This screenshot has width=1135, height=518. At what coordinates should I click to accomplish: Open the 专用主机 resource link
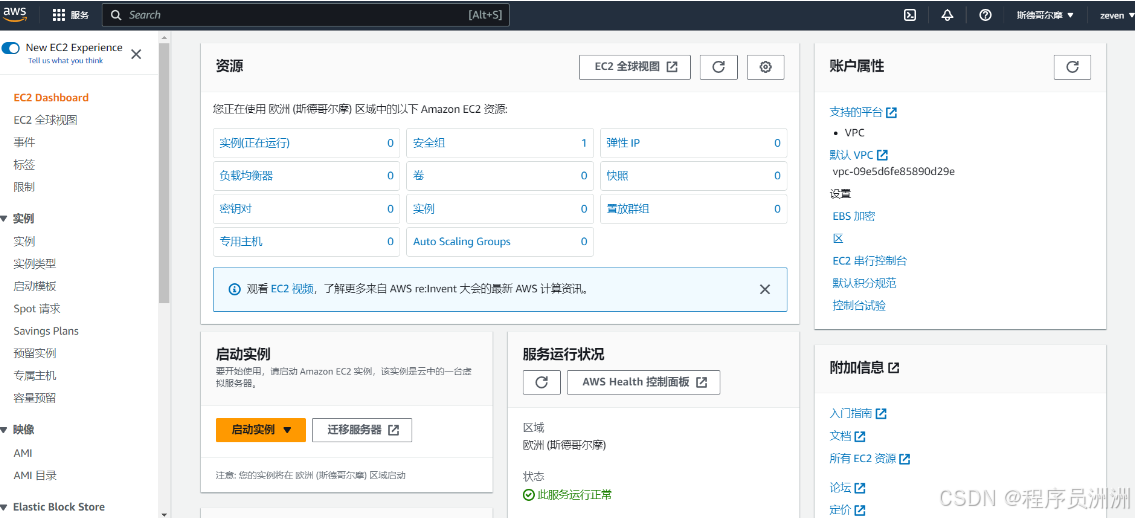tap(241, 242)
